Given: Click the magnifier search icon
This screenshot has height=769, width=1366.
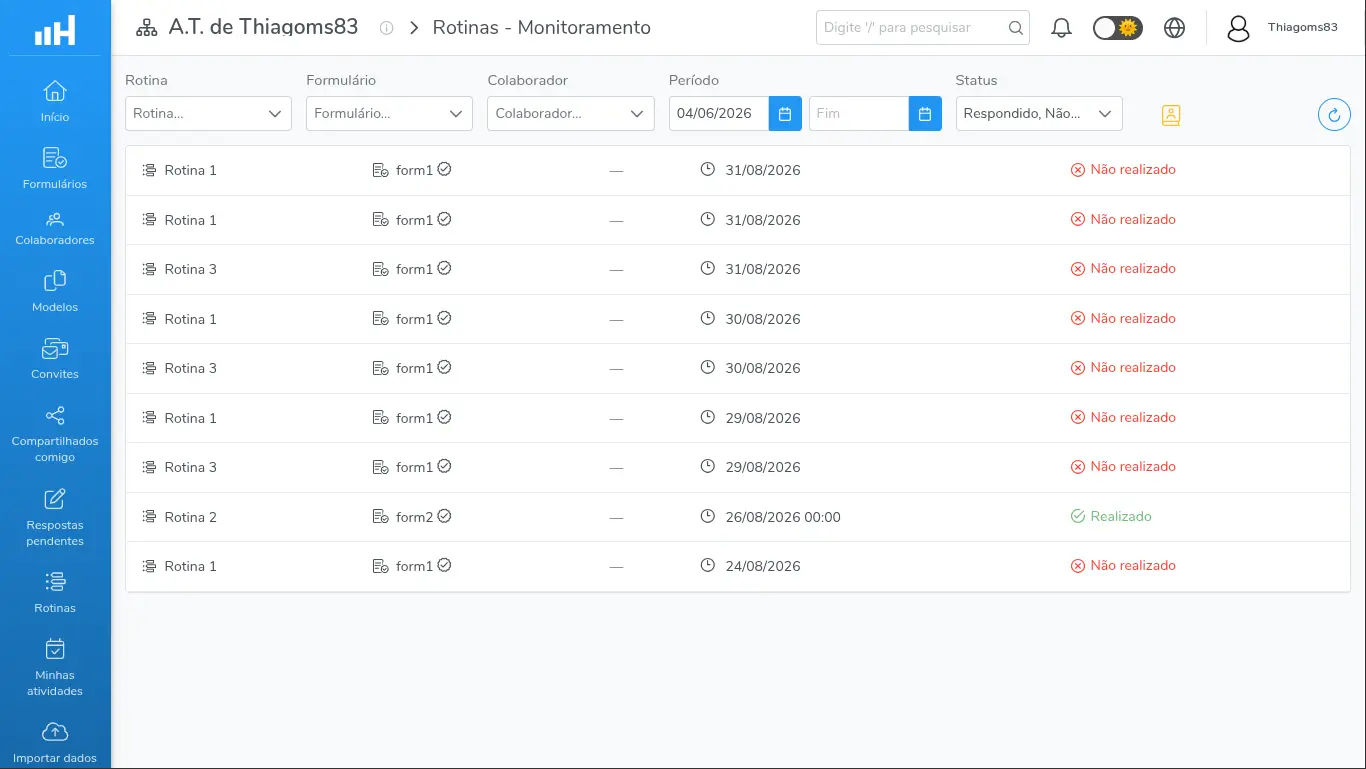Looking at the screenshot, I should [1016, 28].
